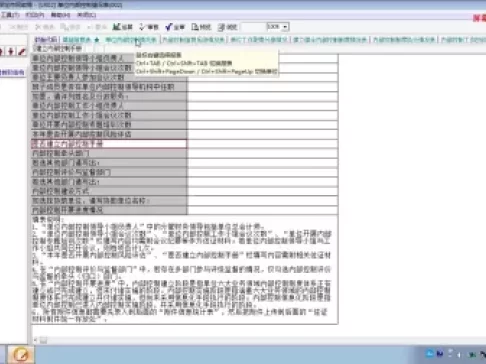486x364 pixels.
Task: Click value cell beside 内部控制建设方式
Action: click(263, 191)
